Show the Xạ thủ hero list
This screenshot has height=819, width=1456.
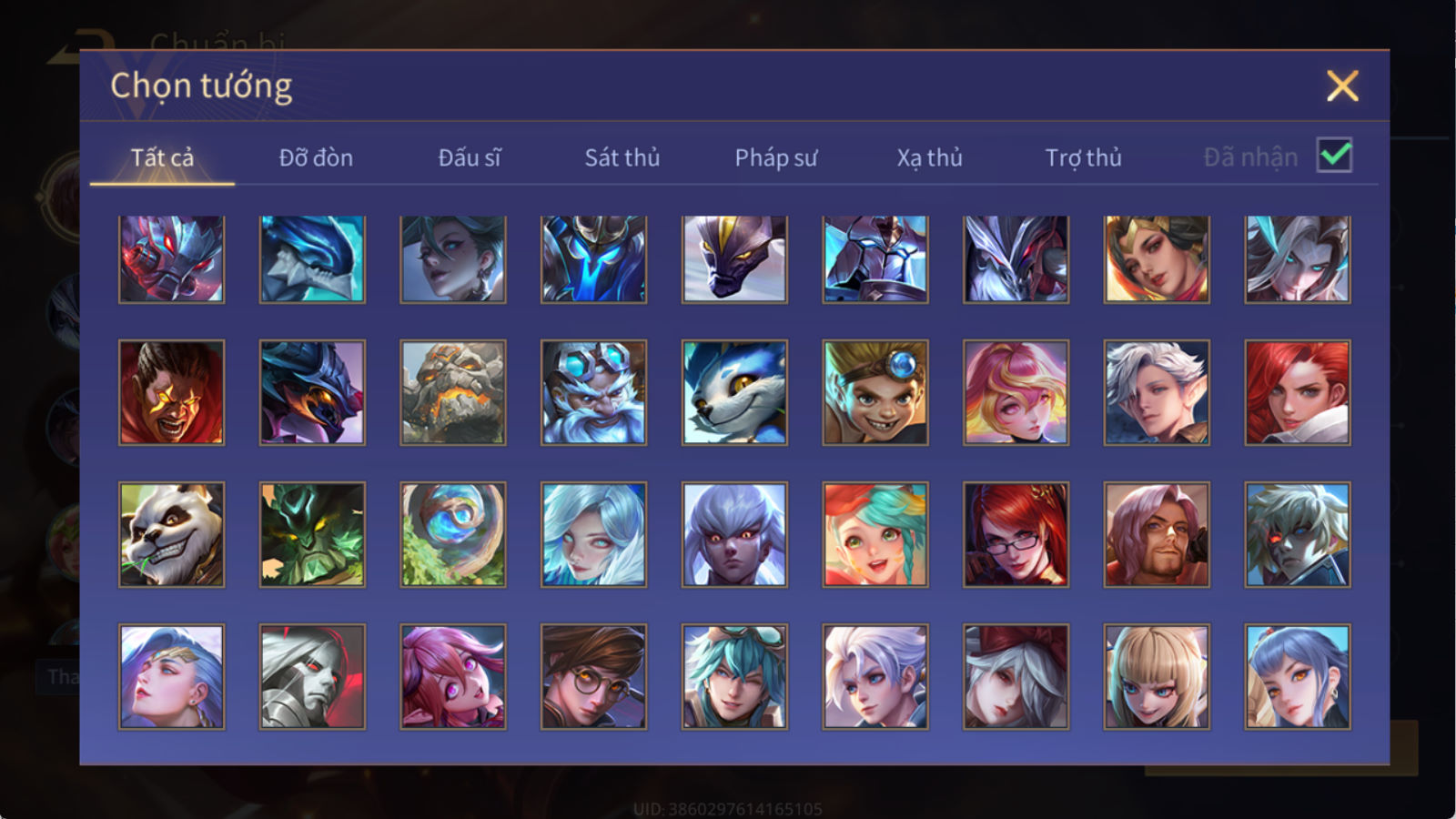[929, 157]
